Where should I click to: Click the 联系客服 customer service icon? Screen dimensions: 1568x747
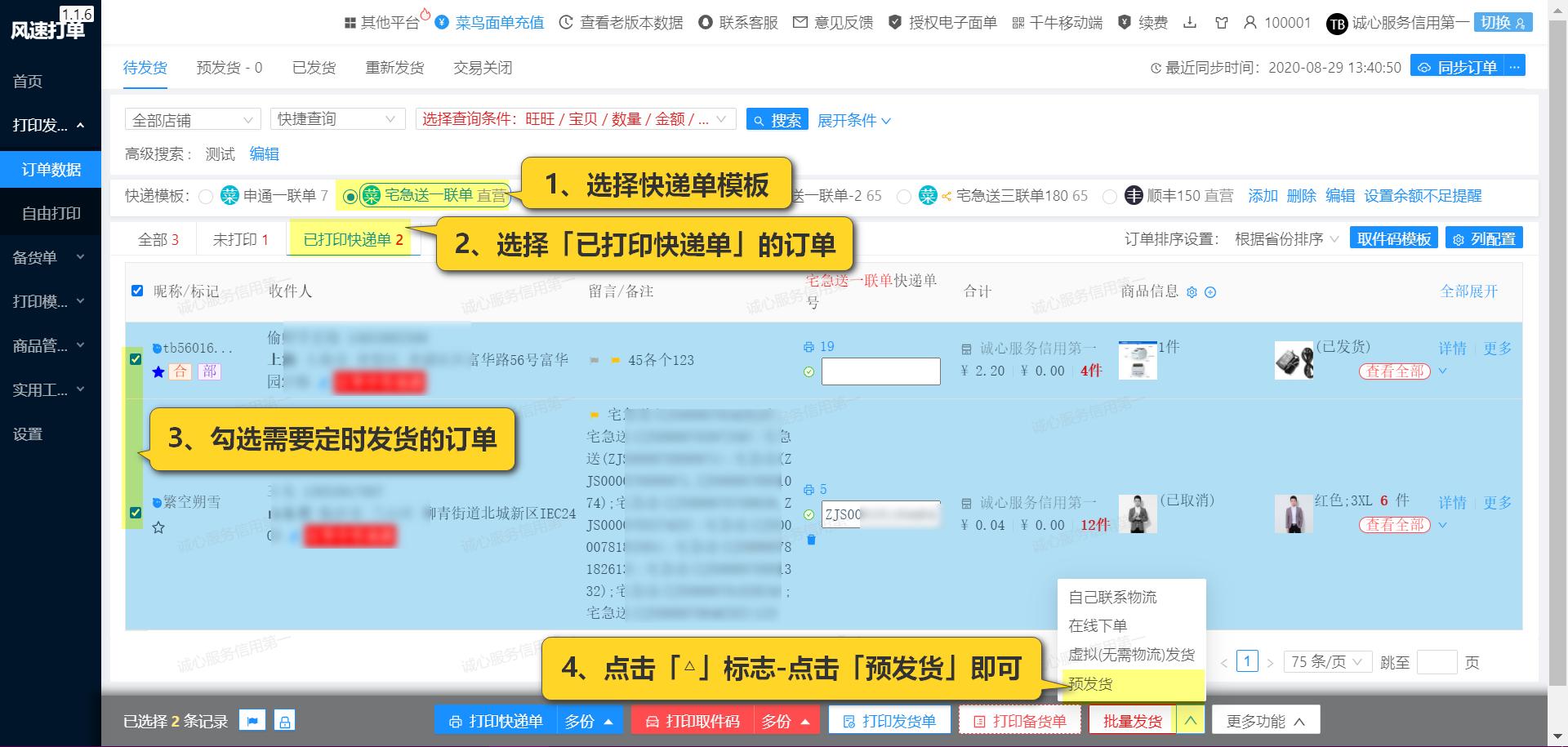click(705, 23)
